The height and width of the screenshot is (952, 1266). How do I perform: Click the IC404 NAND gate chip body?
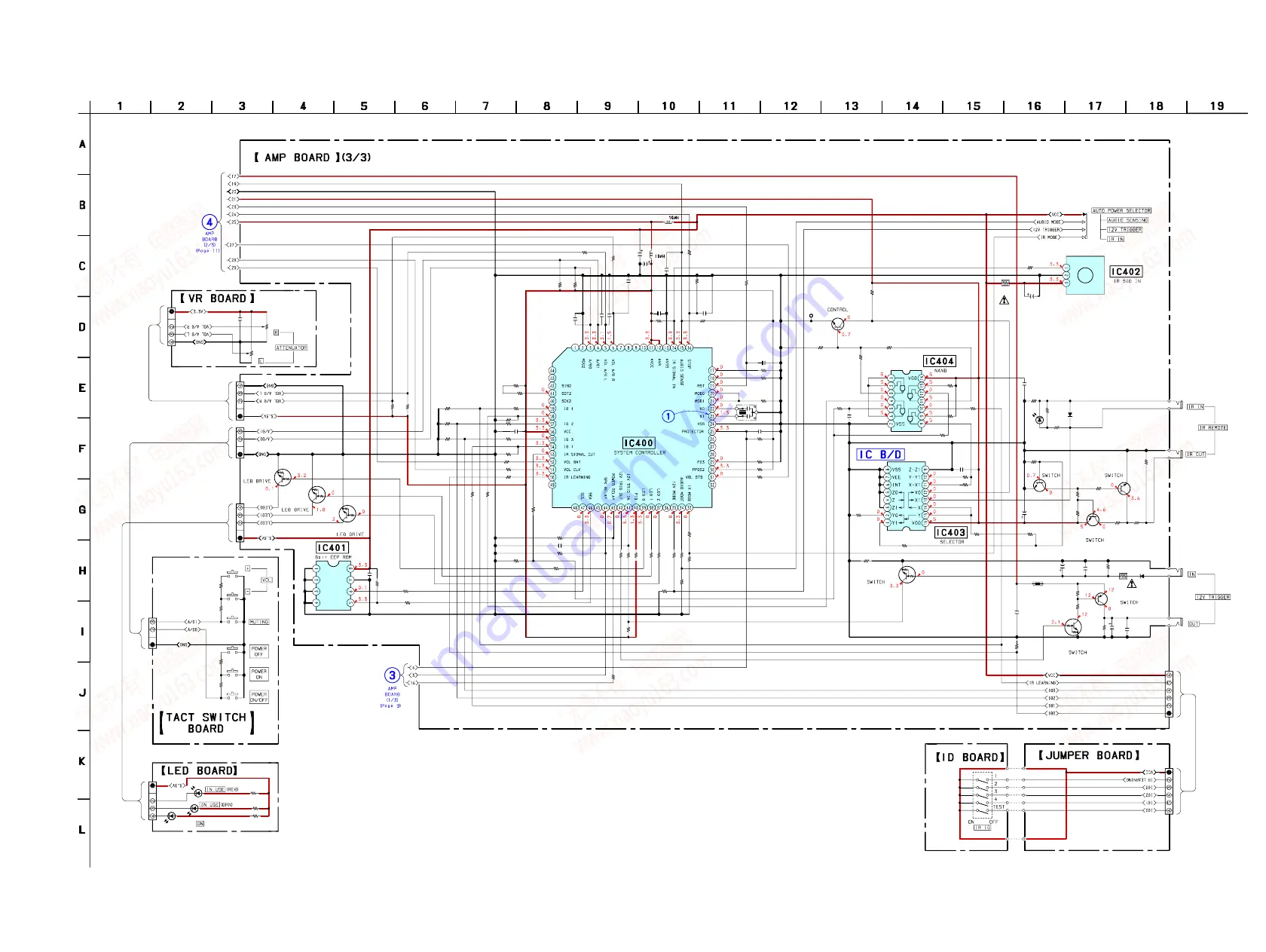(x=907, y=400)
